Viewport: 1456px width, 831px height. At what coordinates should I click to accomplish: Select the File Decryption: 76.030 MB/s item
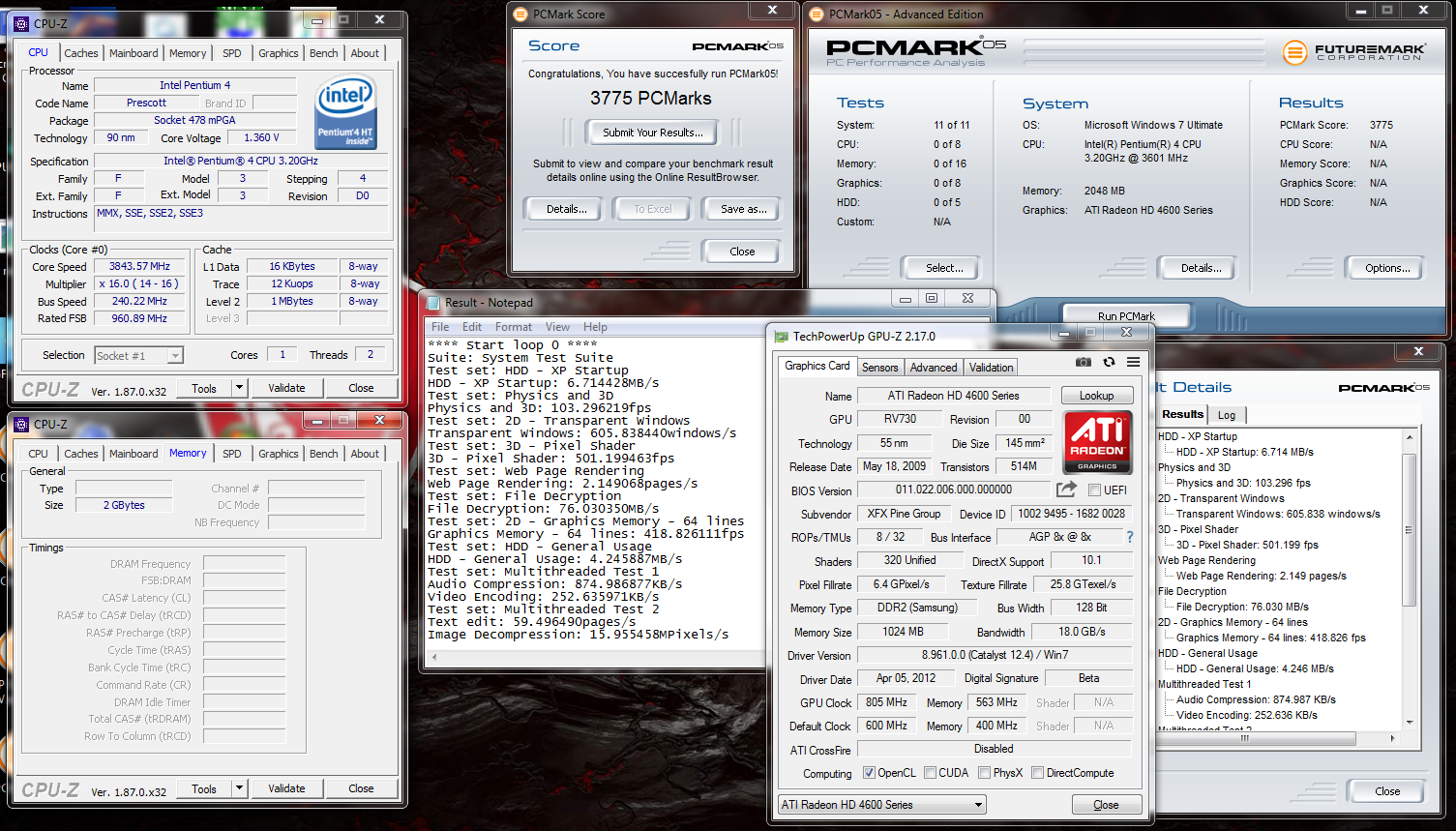1242,607
